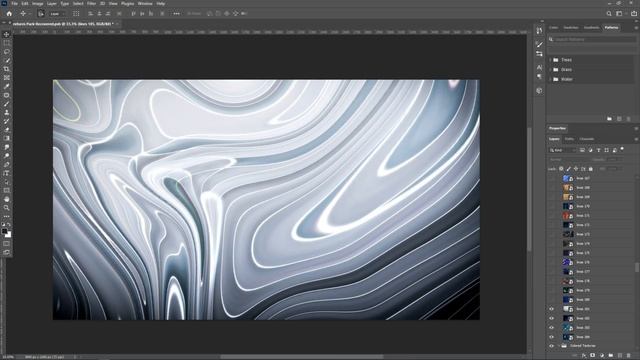Select the Crop tool

(7, 69)
